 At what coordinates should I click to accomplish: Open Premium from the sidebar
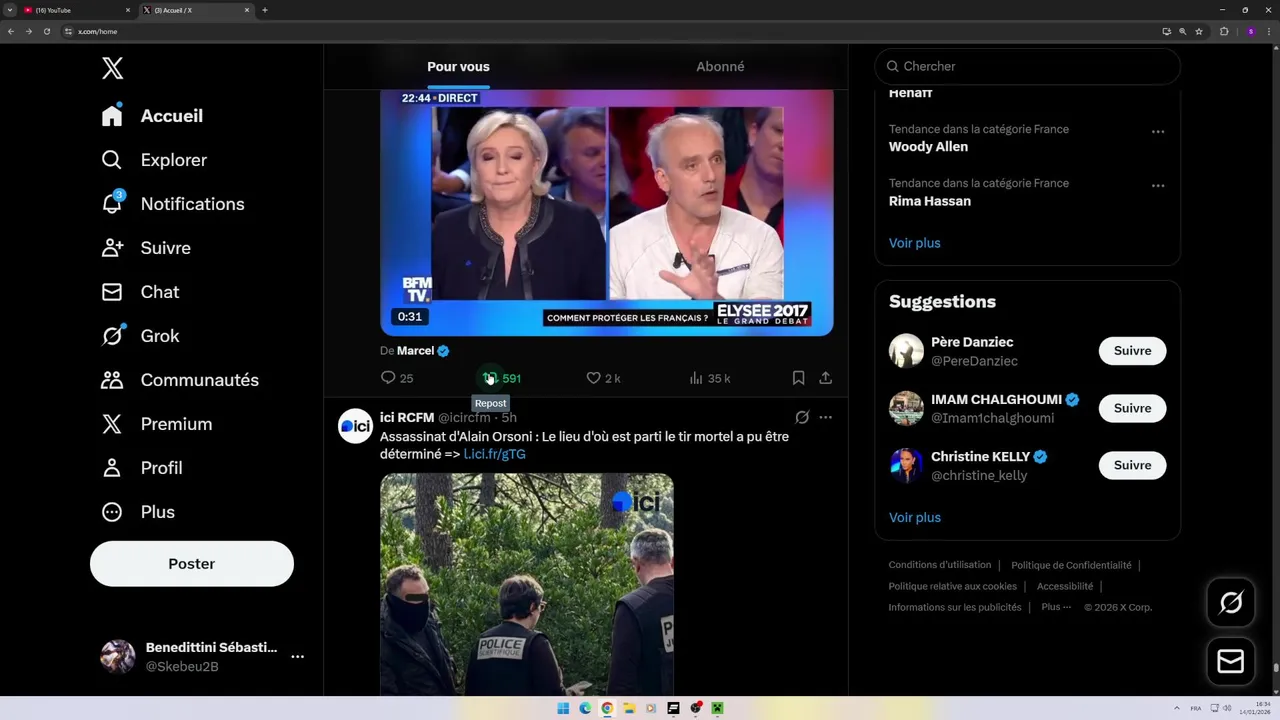coord(156,424)
